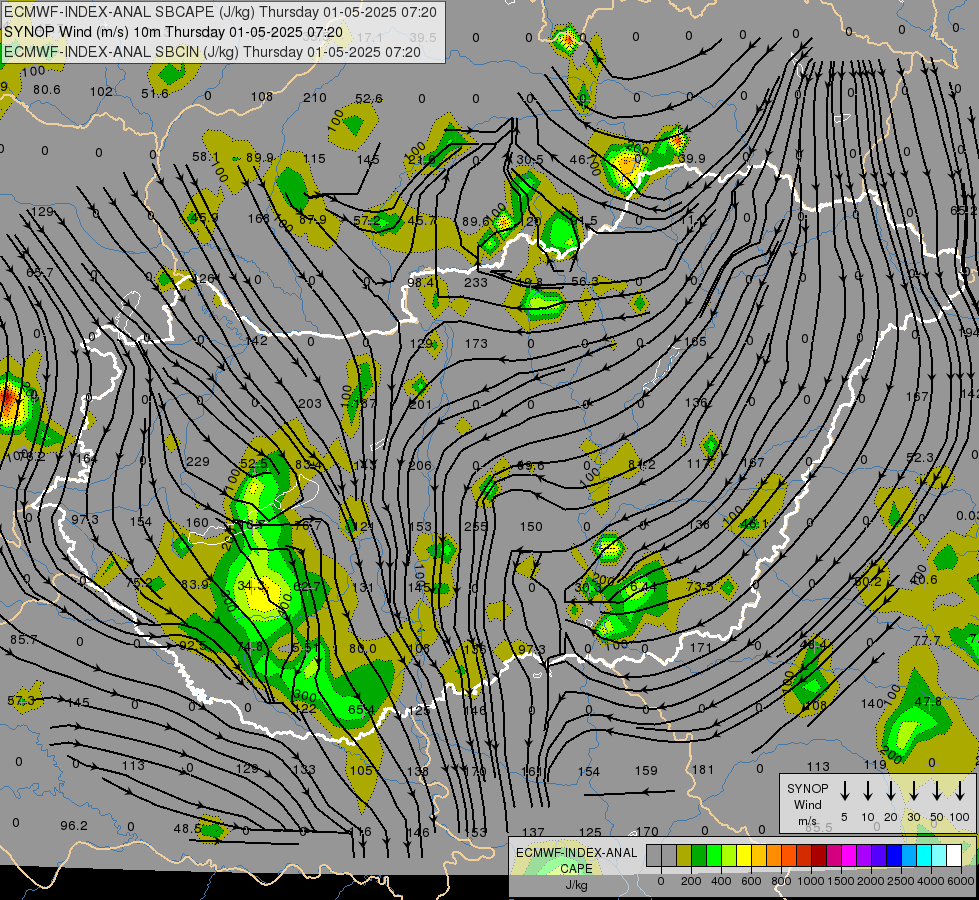Select the bright green CAPE legend swatch
The width and height of the screenshot is (979, 900).
coord(714,856)
